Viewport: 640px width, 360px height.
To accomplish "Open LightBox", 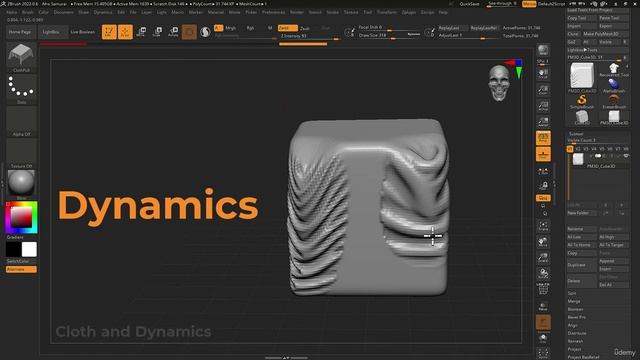I will click(x=51, y=32).
